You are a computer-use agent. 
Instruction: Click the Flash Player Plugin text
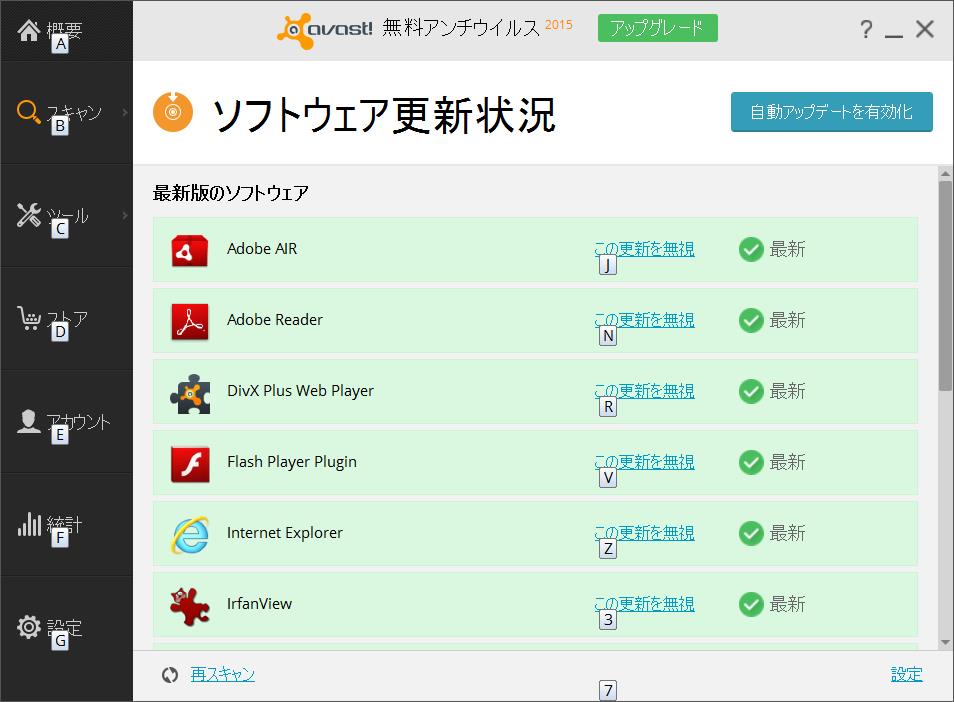pos(292,462)
